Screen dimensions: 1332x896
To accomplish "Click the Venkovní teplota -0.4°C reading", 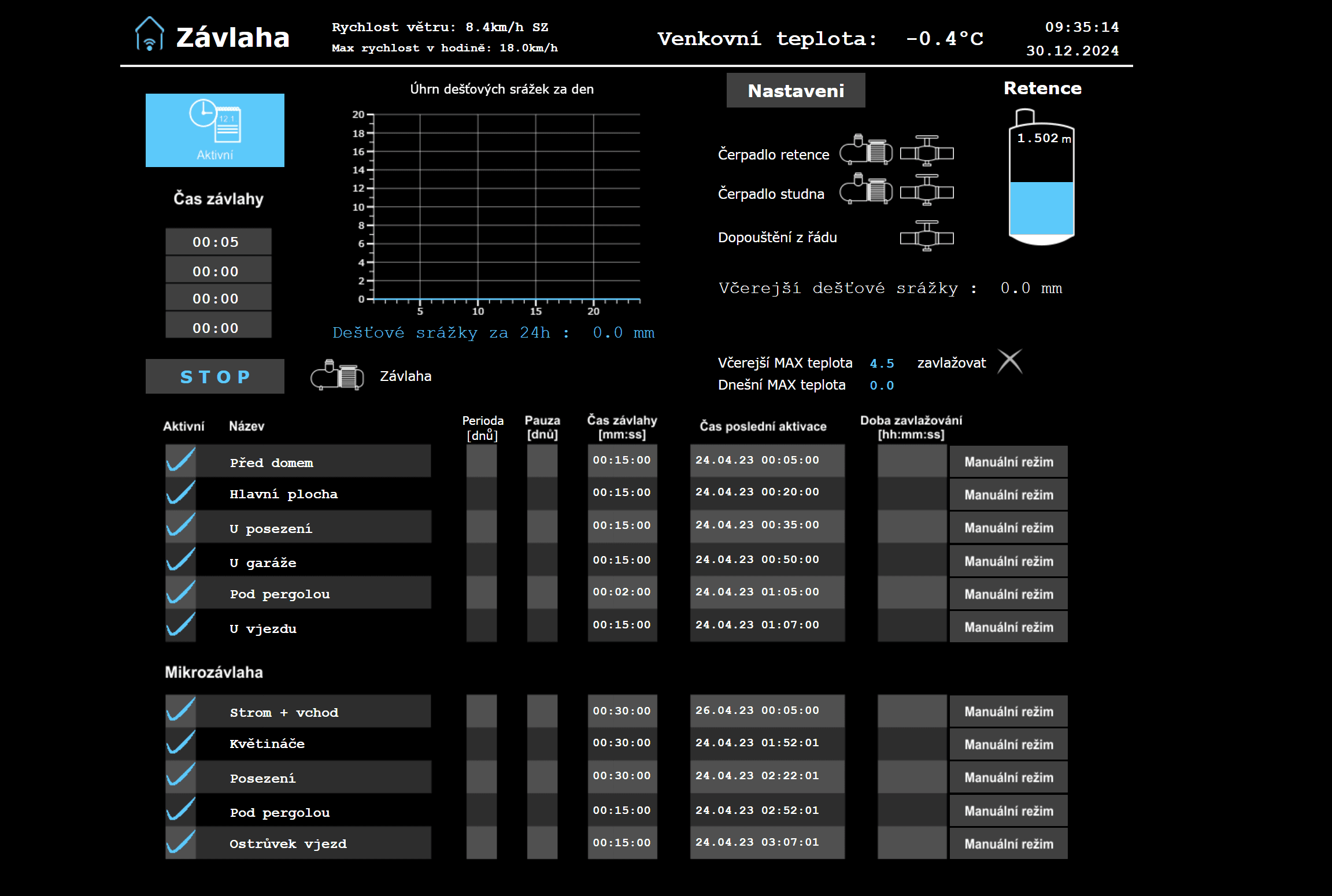I will pos(945,39).
